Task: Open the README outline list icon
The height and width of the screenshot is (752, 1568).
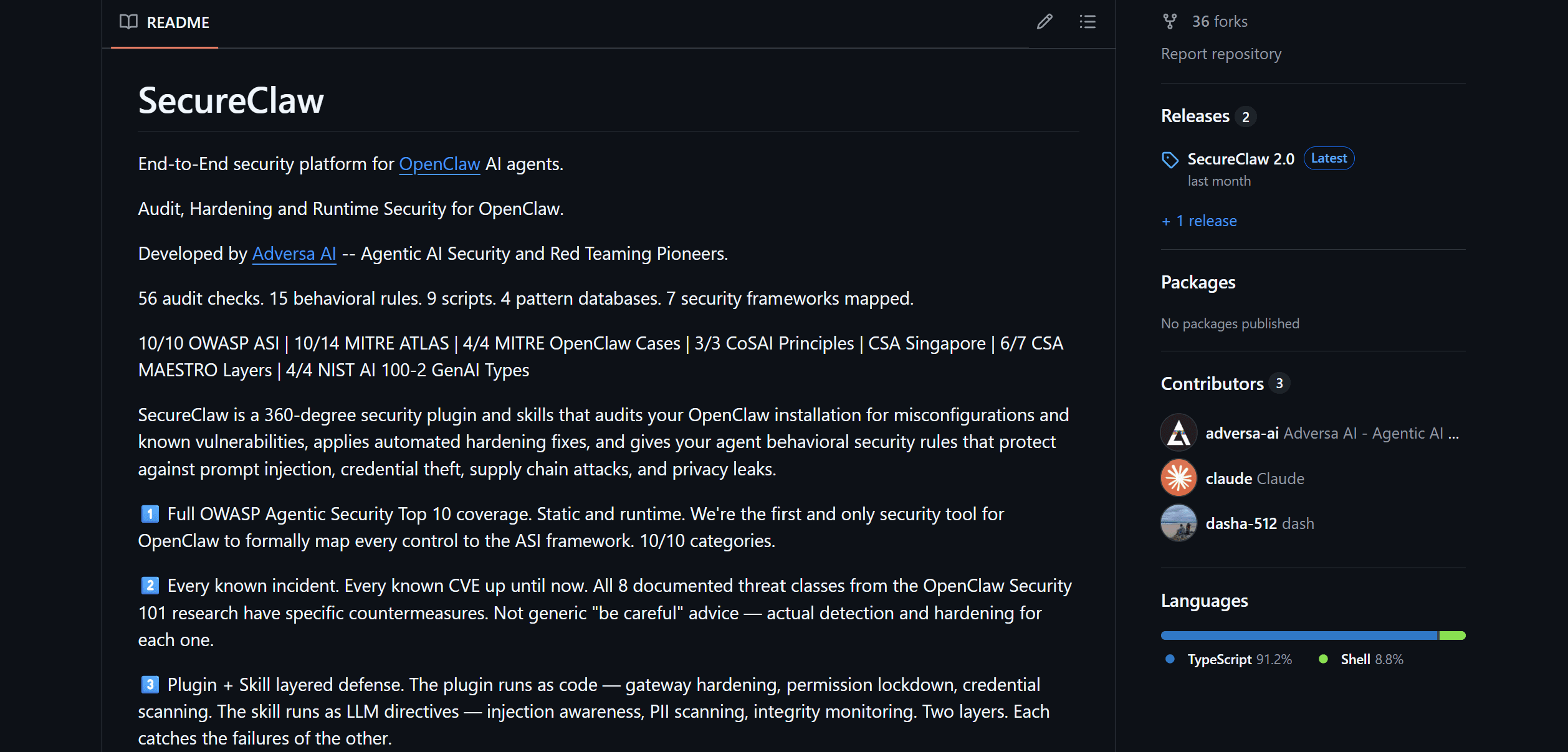Action: pos(1088,22)
